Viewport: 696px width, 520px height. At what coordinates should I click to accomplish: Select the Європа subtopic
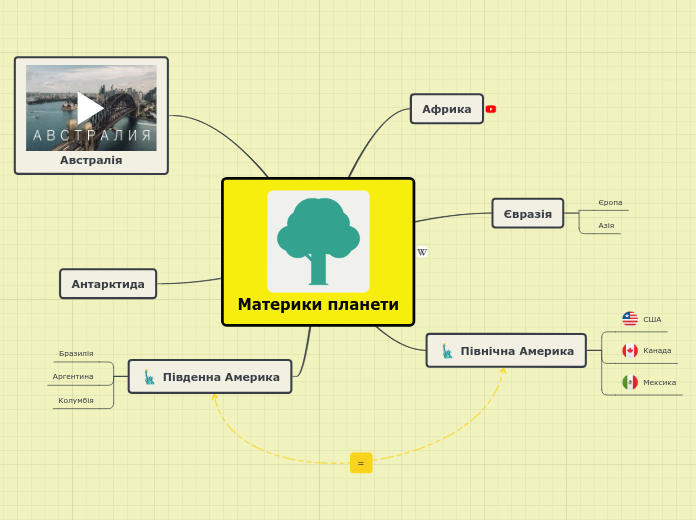click(610, 202)
